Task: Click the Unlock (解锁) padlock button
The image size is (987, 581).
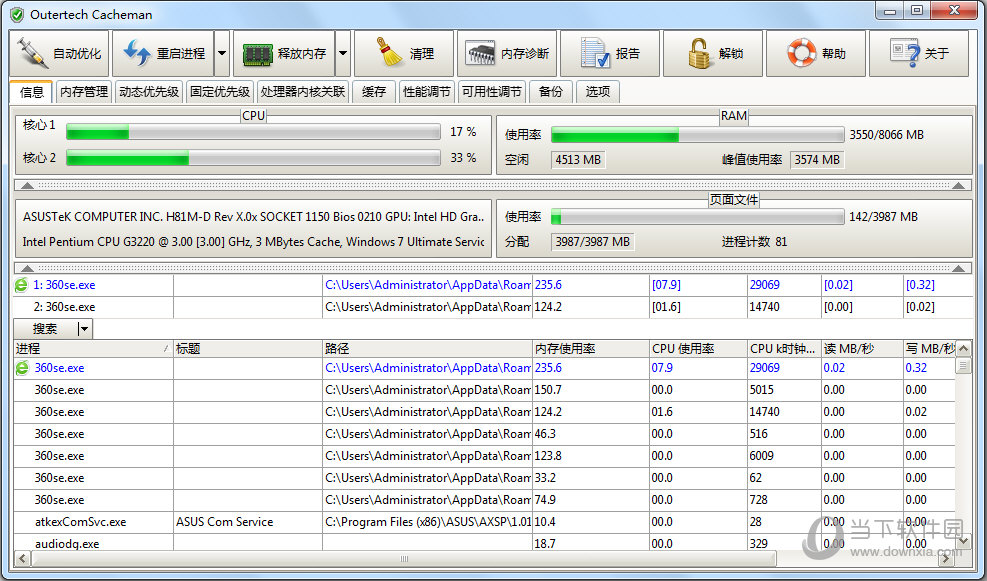Action: coord(713,54)
